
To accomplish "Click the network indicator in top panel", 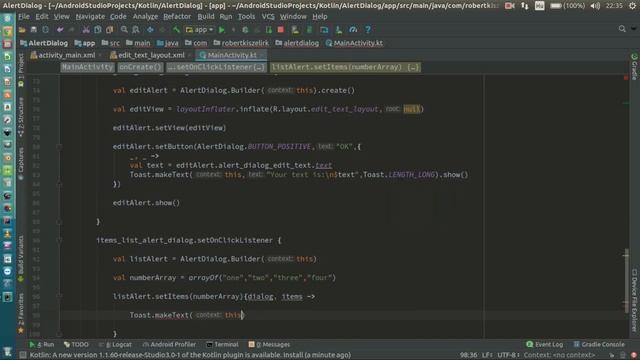I will [x=524, y=6].
